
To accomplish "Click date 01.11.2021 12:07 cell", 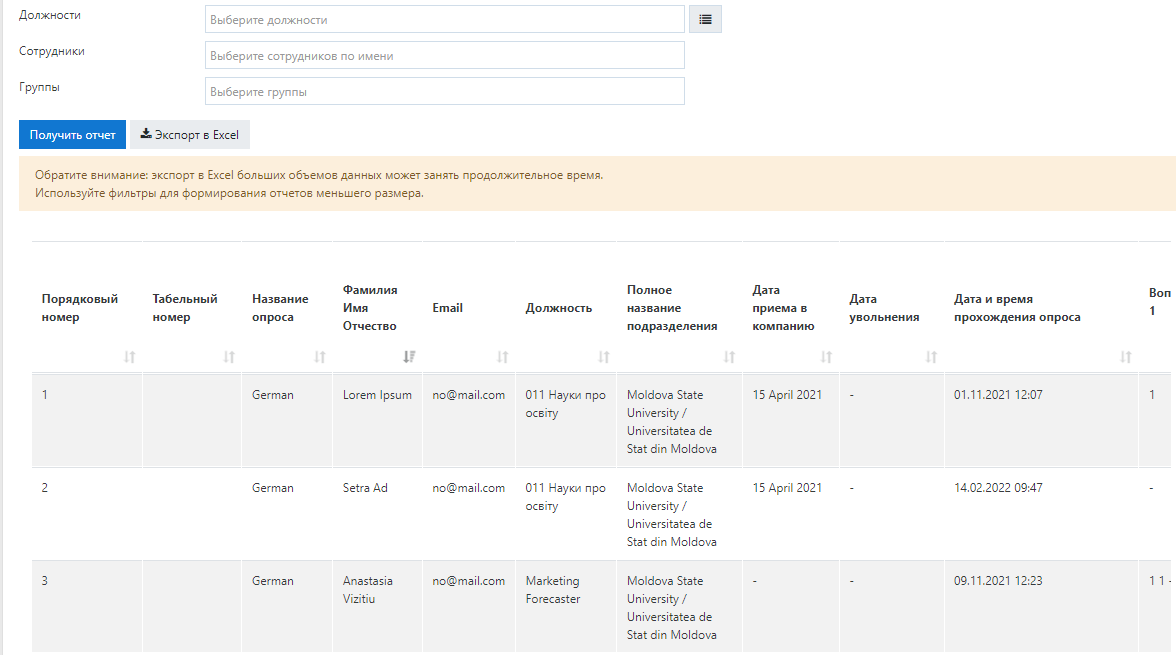I will (x=998, y=395).
